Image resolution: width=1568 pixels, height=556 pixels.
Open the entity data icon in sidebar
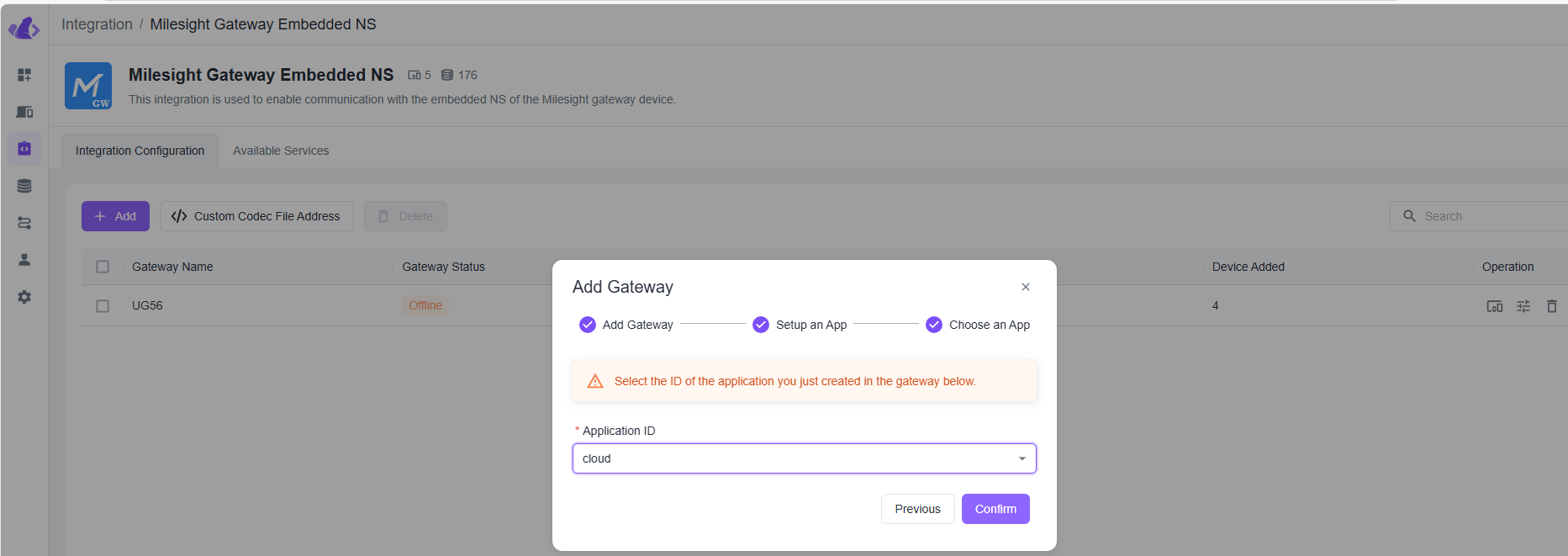click(x=24, y=186)
